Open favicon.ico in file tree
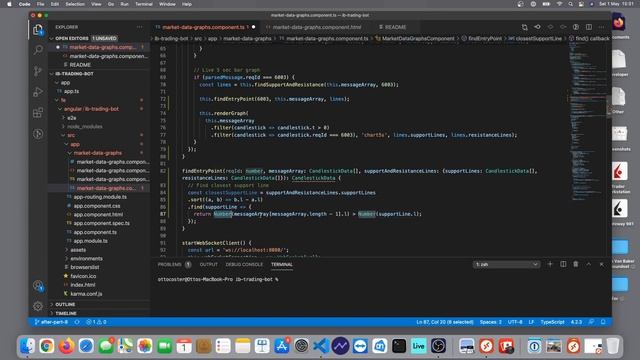The width and height of the screenshot is (640, 360). (x=83, y=276)
